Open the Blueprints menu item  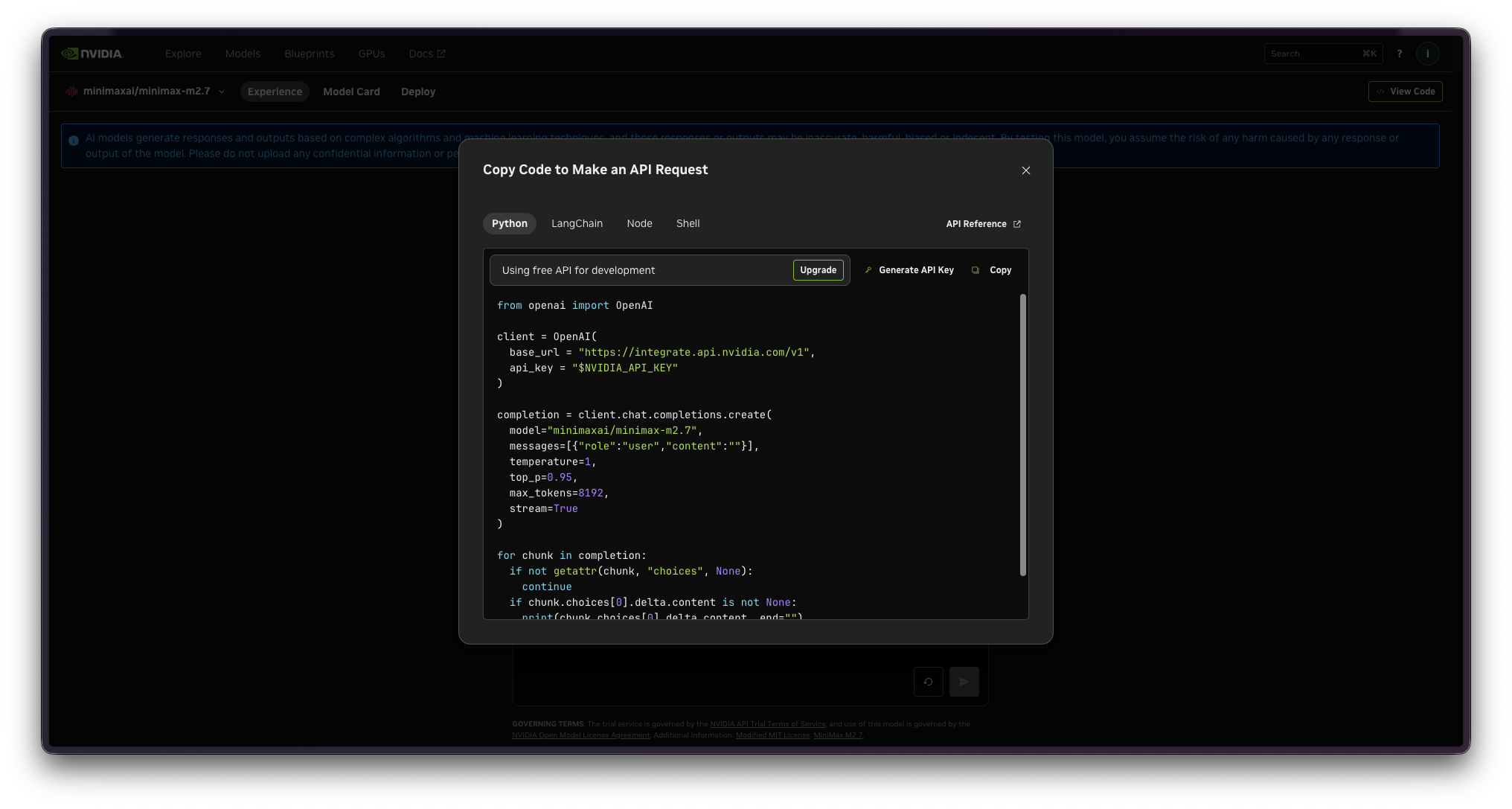(x=309, y=54)
